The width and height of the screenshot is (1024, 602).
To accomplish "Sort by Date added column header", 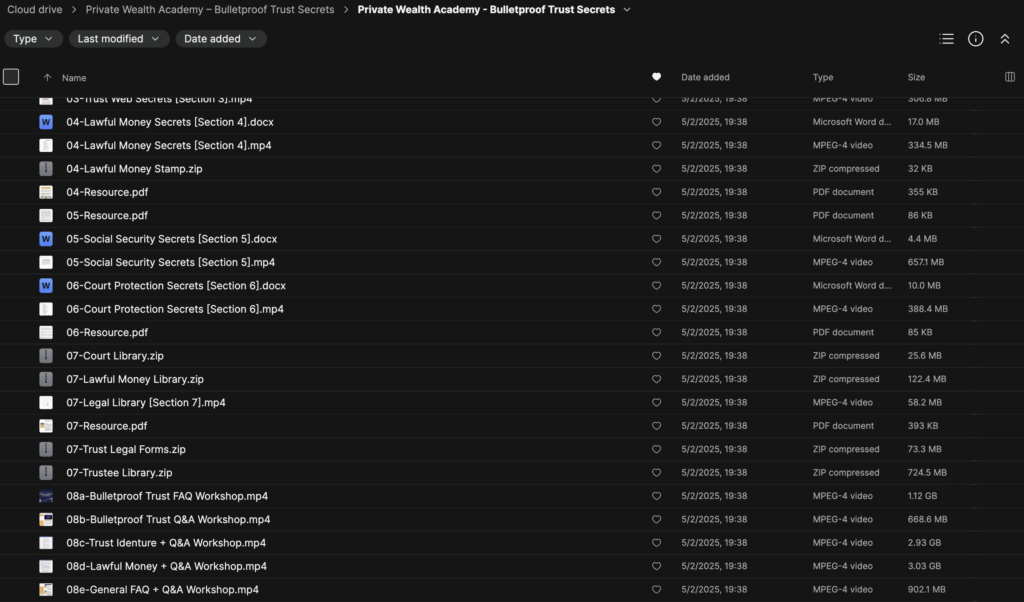I will [x=705, y=77].
